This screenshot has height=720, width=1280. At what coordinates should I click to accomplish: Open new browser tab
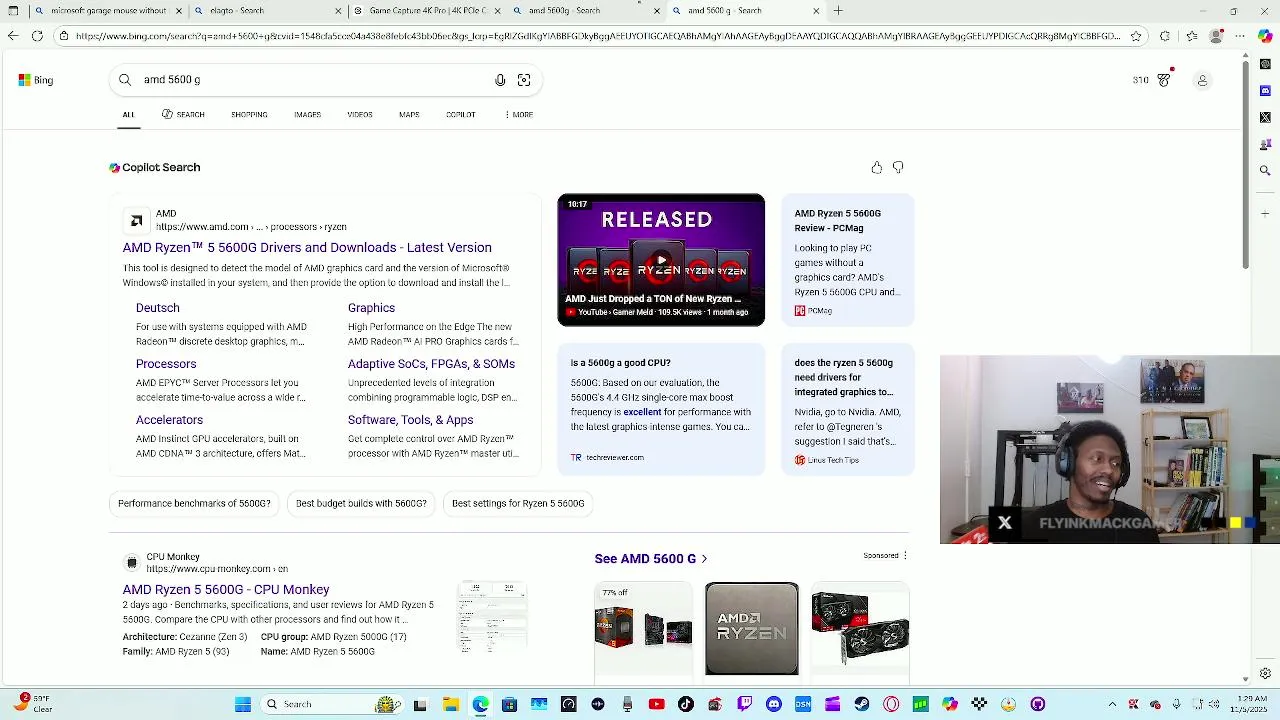tap(838, 11)
